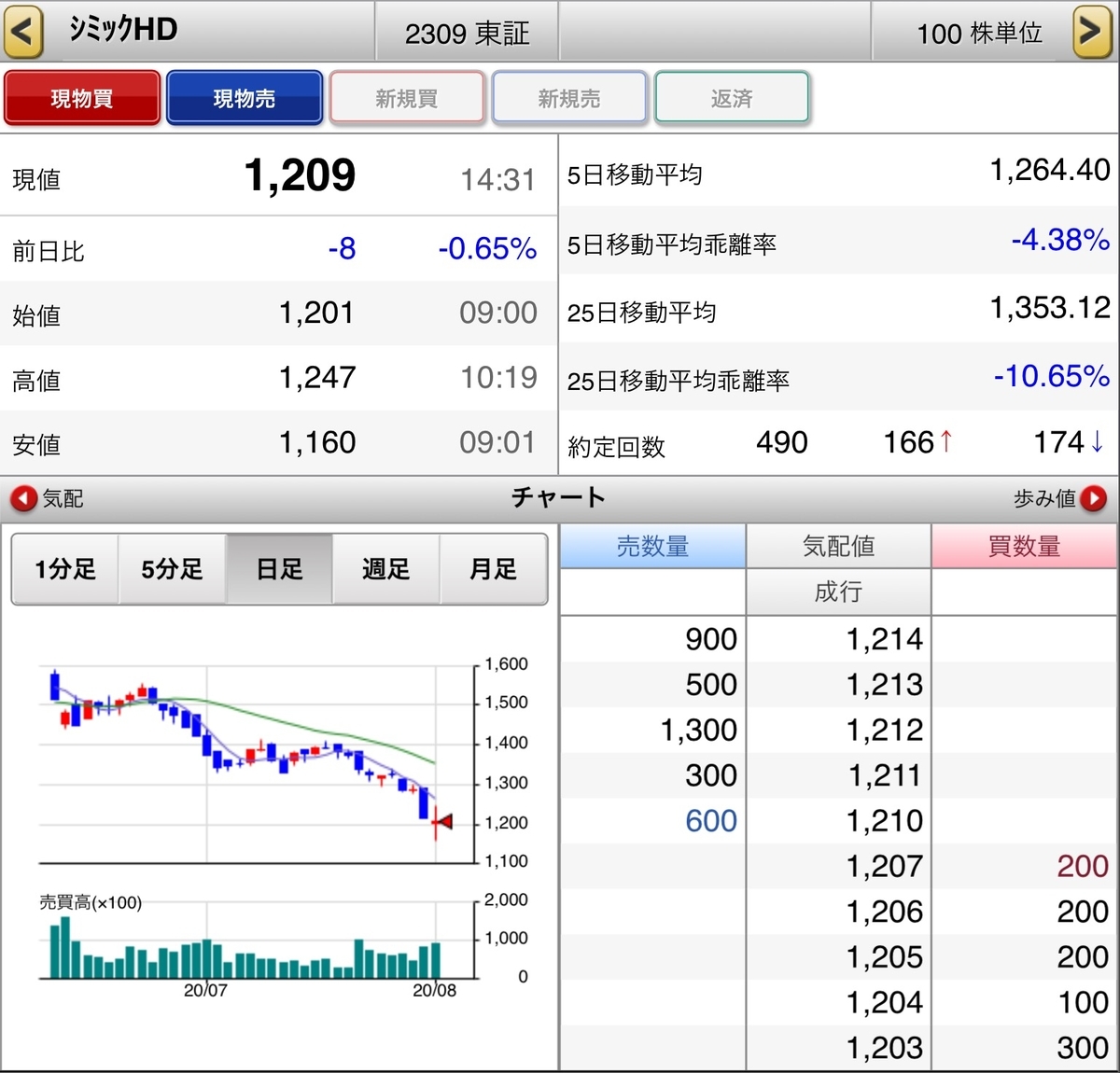This screenshot has width=1120, height=1073.
Task: Tap the 現物売 sell button
Action: pyautogui.click(x=245, y=98)
